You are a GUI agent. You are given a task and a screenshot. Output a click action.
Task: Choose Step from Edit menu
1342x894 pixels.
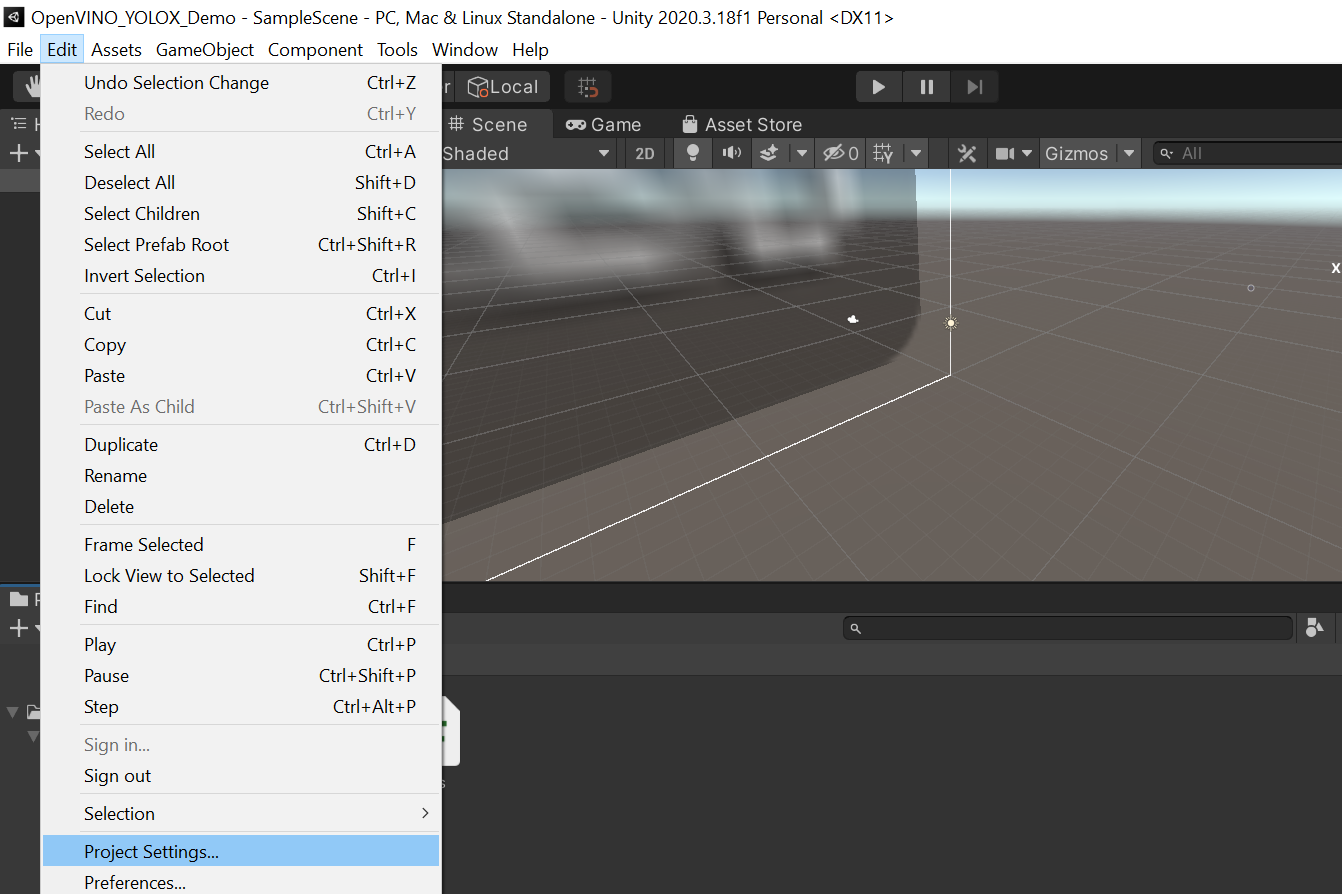(x=241, y=707)
